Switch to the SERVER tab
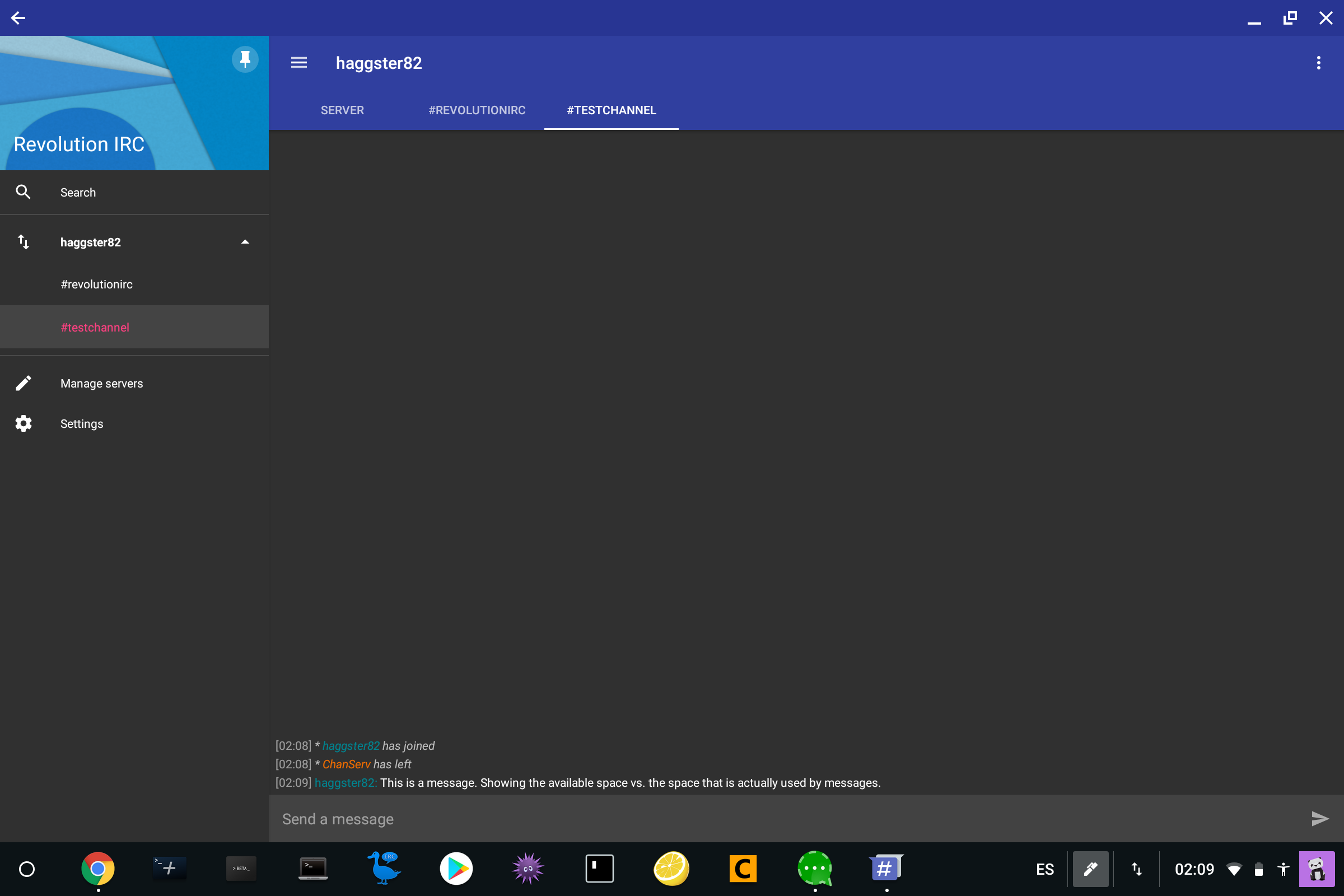This screenshot has height=896, width=1344. [342, 110]
